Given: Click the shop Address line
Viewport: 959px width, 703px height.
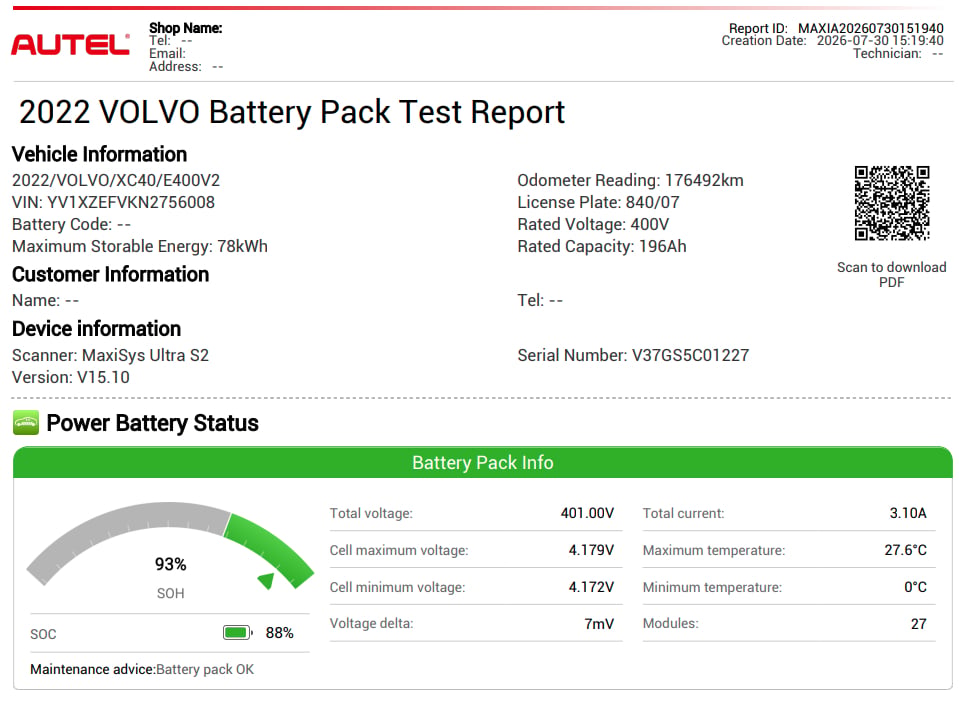Looking at the screenshot, I should pyautogui.click(x=186, y=67).
